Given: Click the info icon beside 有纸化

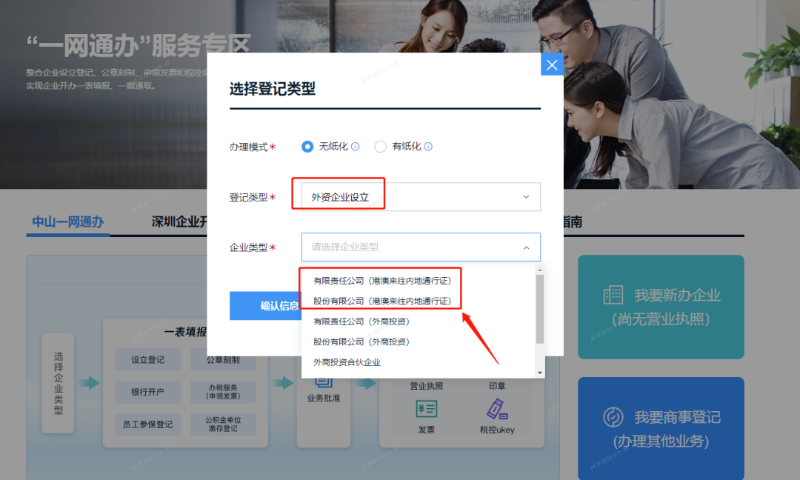Looking at the screenshot, I should tap(428, 147).
